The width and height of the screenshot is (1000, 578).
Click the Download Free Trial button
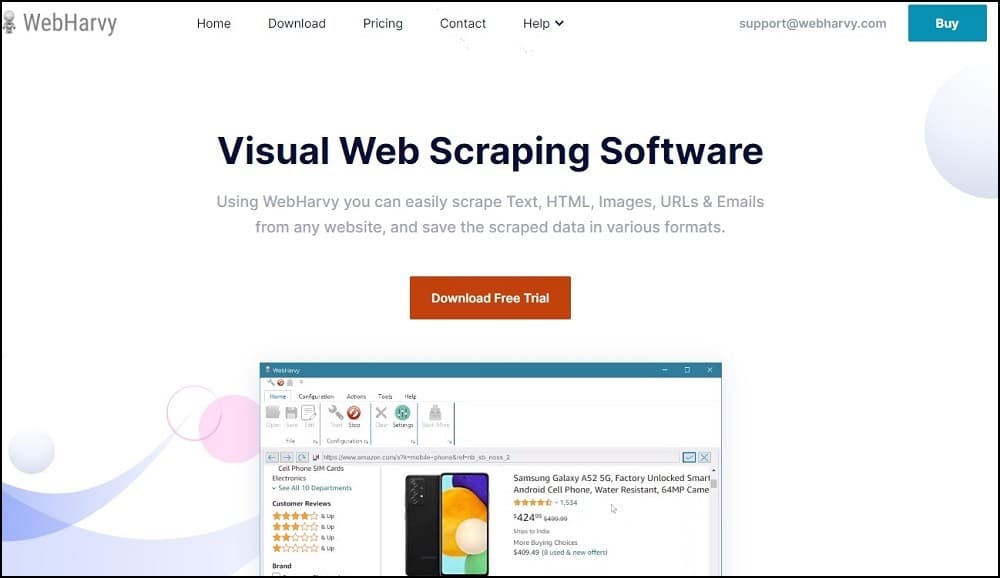(490, 298)
